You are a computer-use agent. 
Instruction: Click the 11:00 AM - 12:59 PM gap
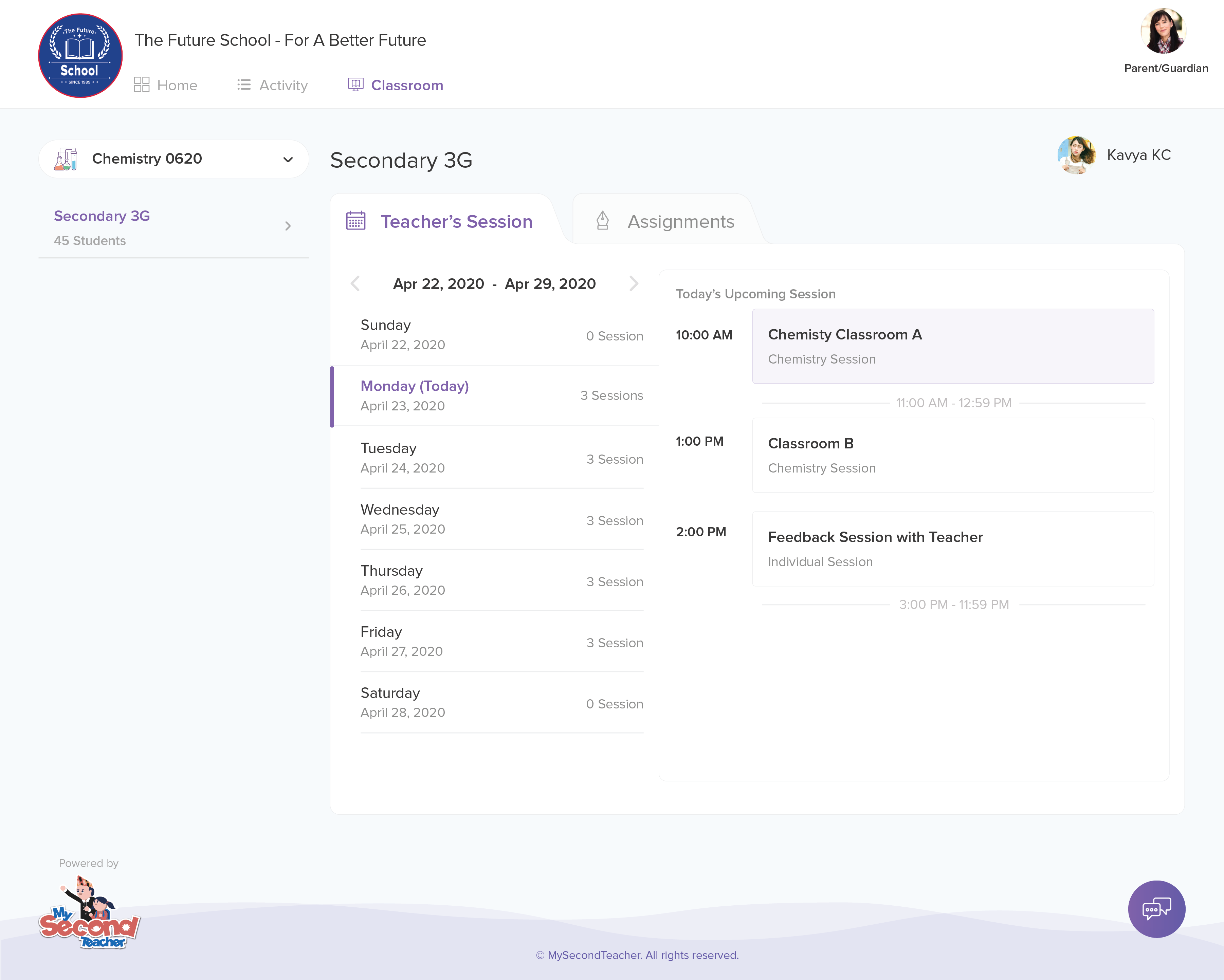click(x=954, y=403)
